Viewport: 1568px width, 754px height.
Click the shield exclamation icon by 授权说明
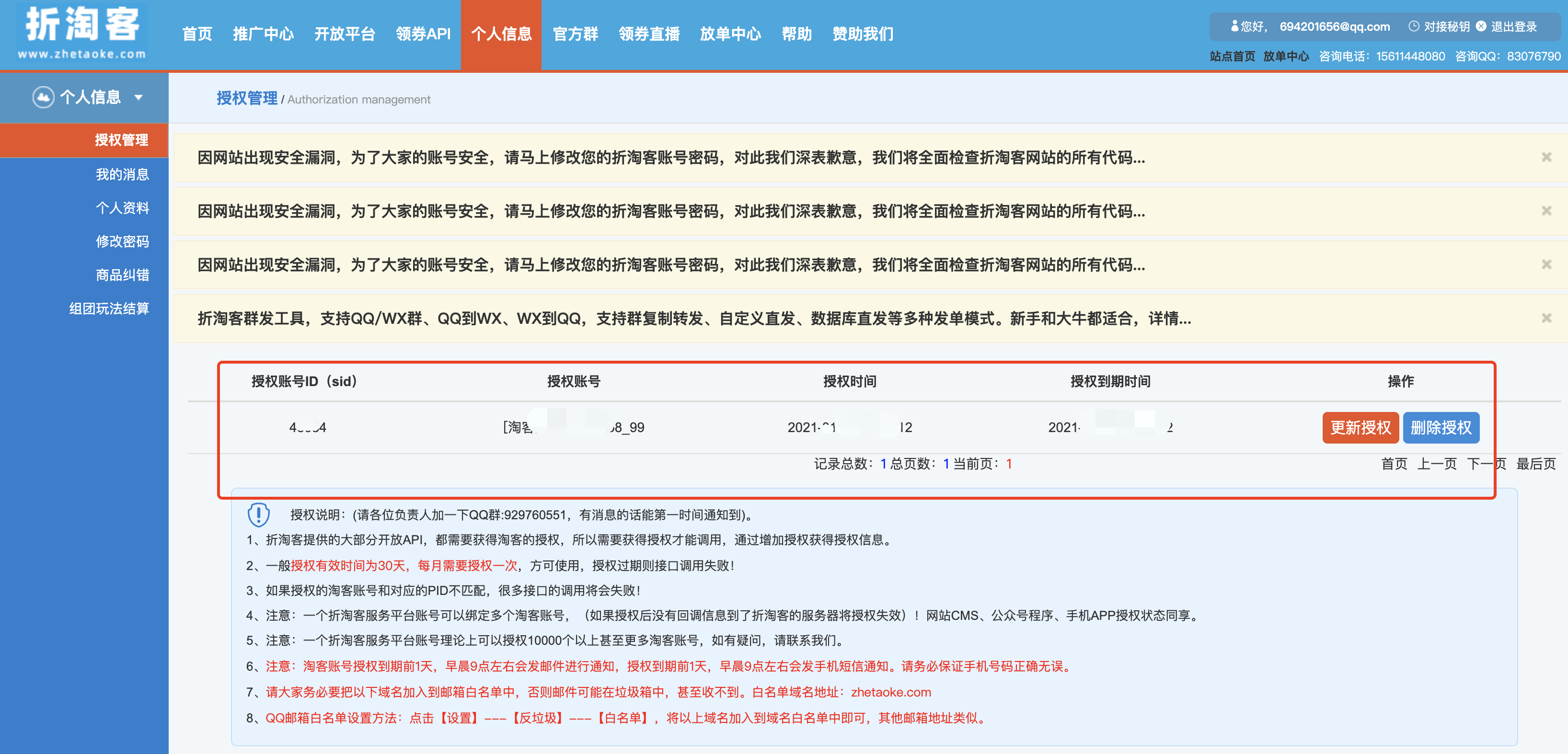[x=259, y=515]
